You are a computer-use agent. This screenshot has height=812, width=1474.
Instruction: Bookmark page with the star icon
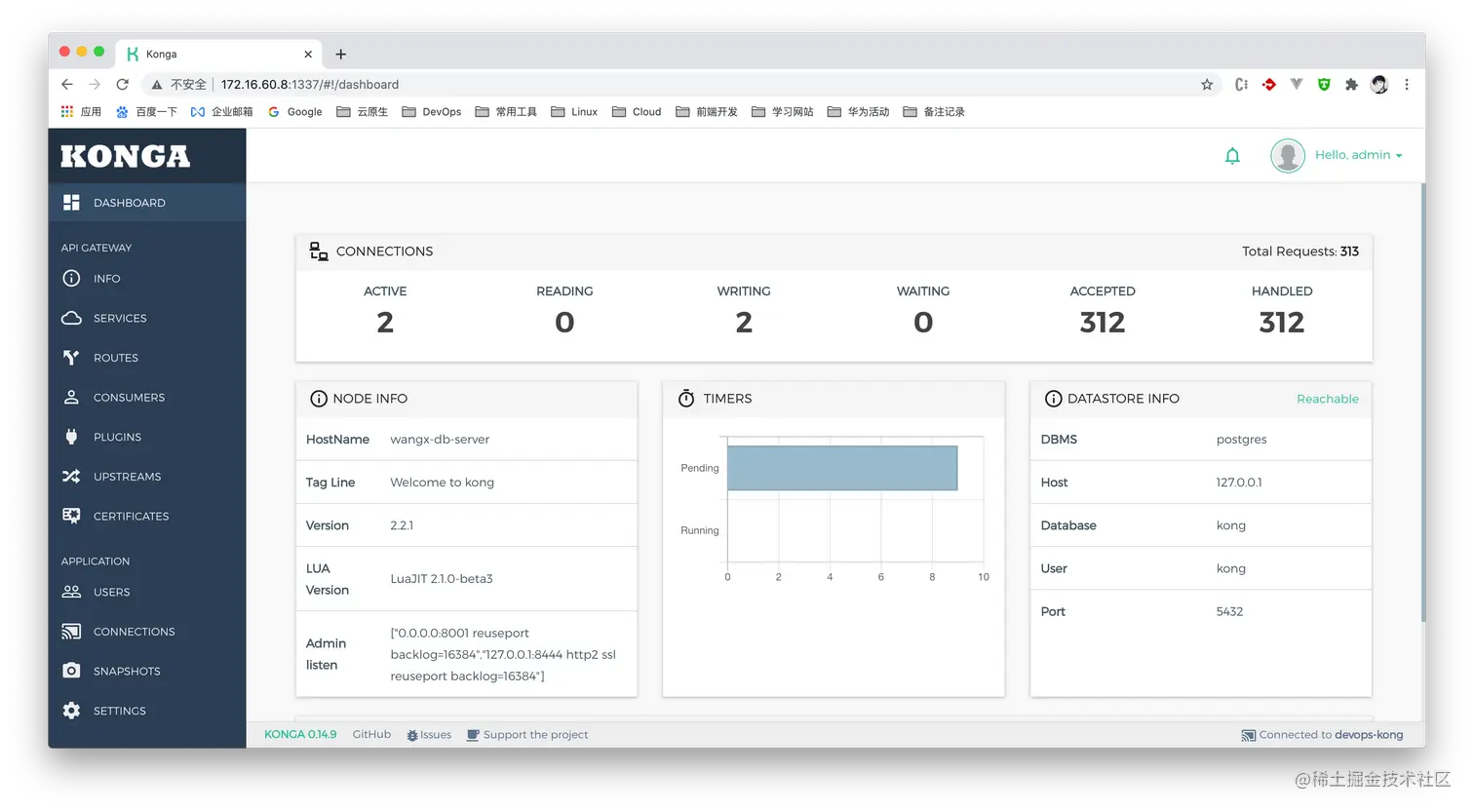point(1207,85)
